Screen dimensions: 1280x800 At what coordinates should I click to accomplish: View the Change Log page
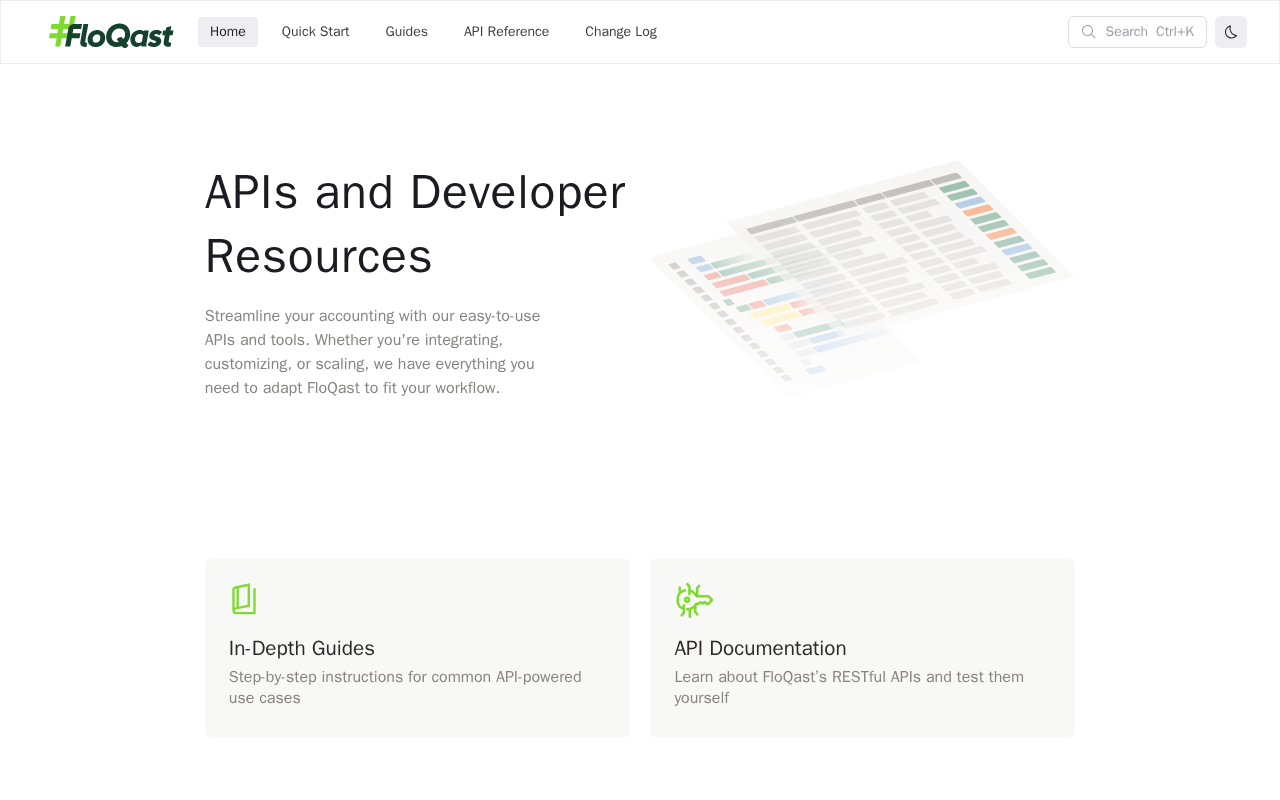coord(620,32)
